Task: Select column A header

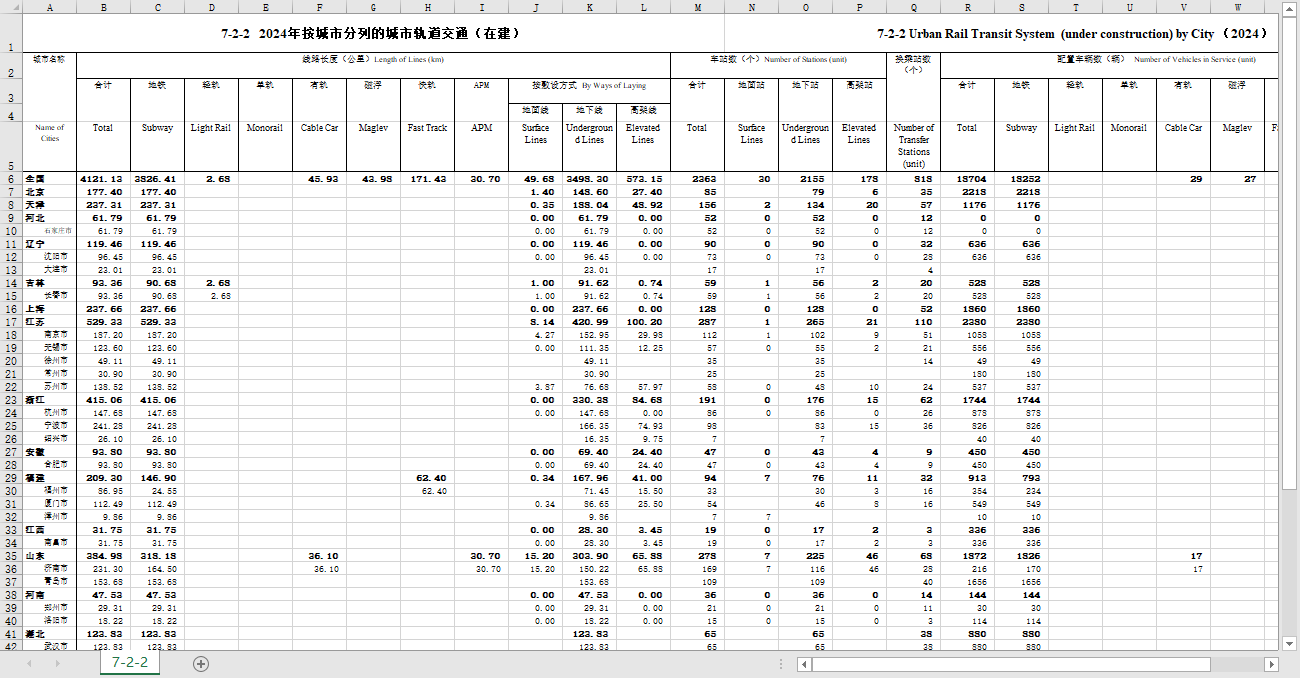Action: click(x=49, y=7)
